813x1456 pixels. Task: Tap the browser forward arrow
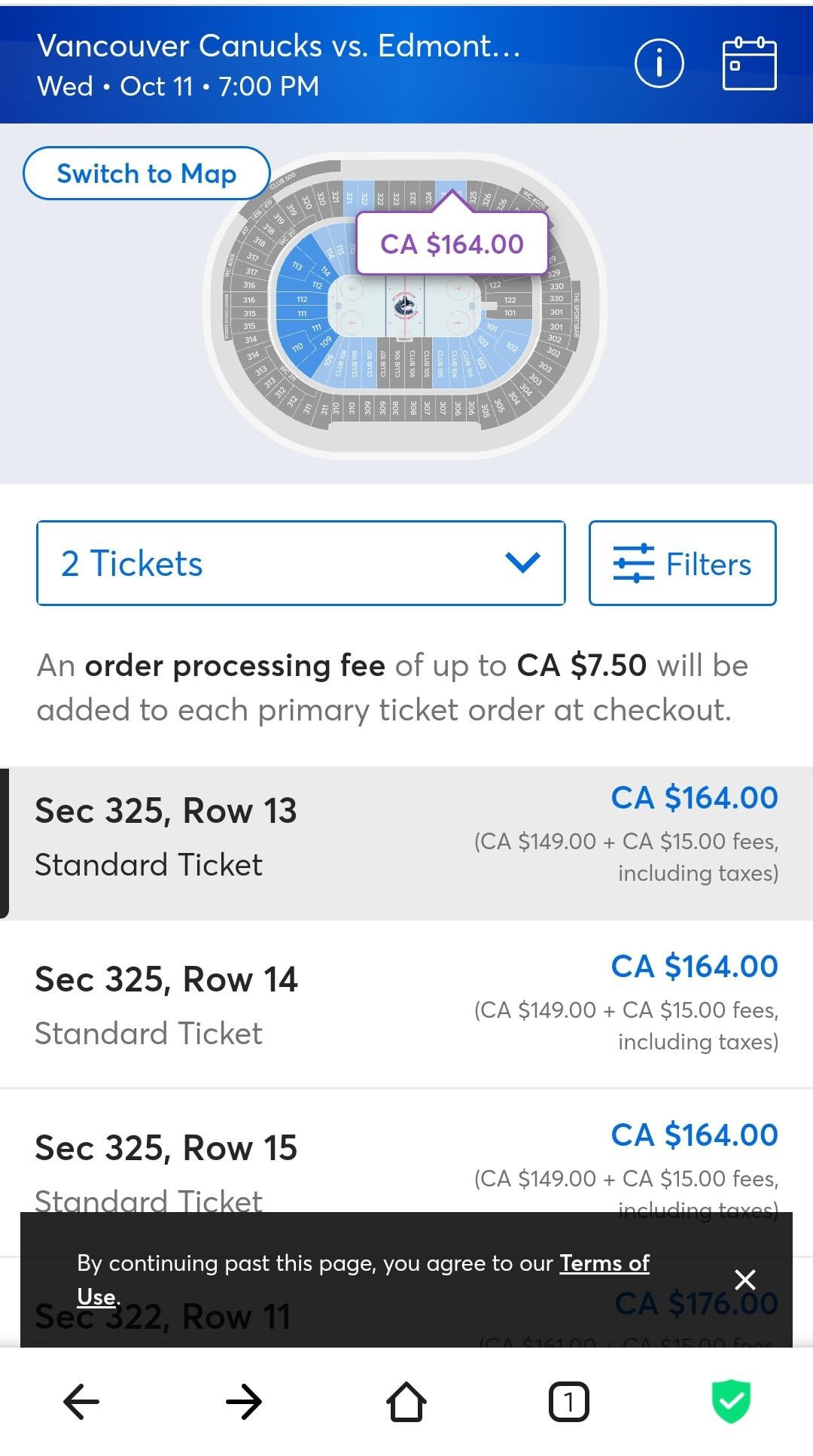[x=244, y=1401]
